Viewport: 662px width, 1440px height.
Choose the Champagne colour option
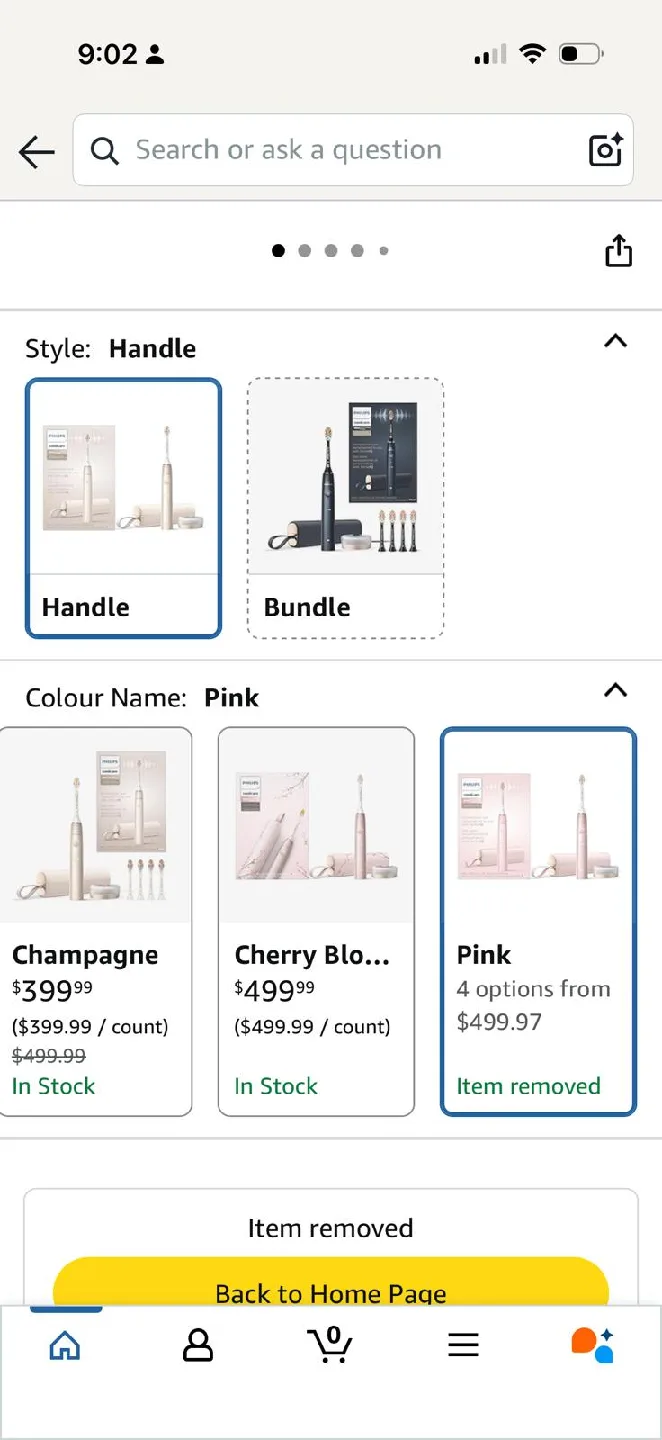[x=96, y=921]
